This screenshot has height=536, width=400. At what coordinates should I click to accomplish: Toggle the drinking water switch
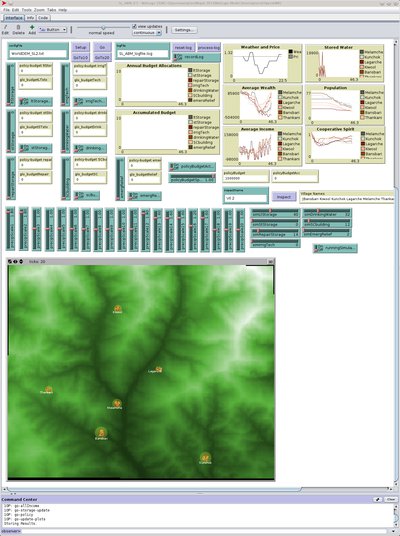[x=90, y=148]
